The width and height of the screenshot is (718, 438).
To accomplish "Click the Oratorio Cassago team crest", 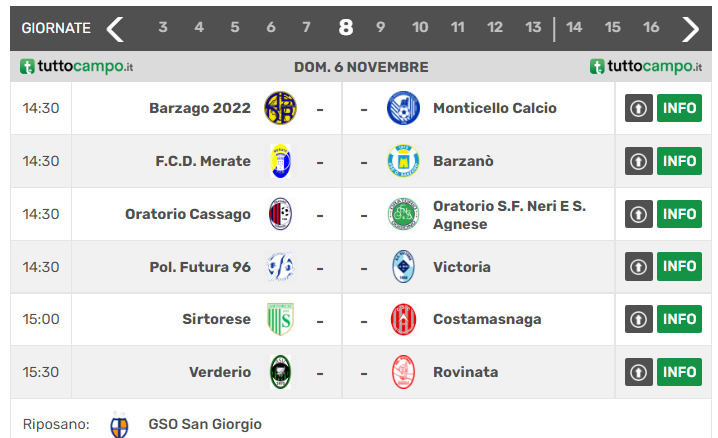I will click(280, 214).
